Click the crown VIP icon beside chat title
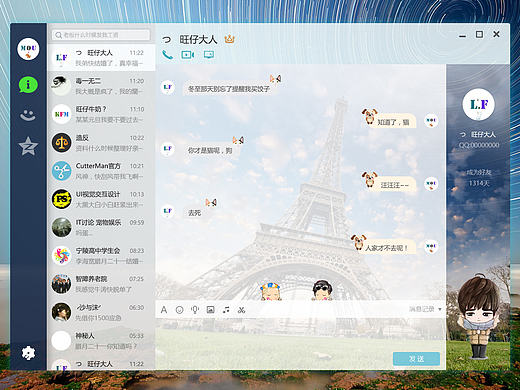This screenshot has width=520, height=390. 229,39
